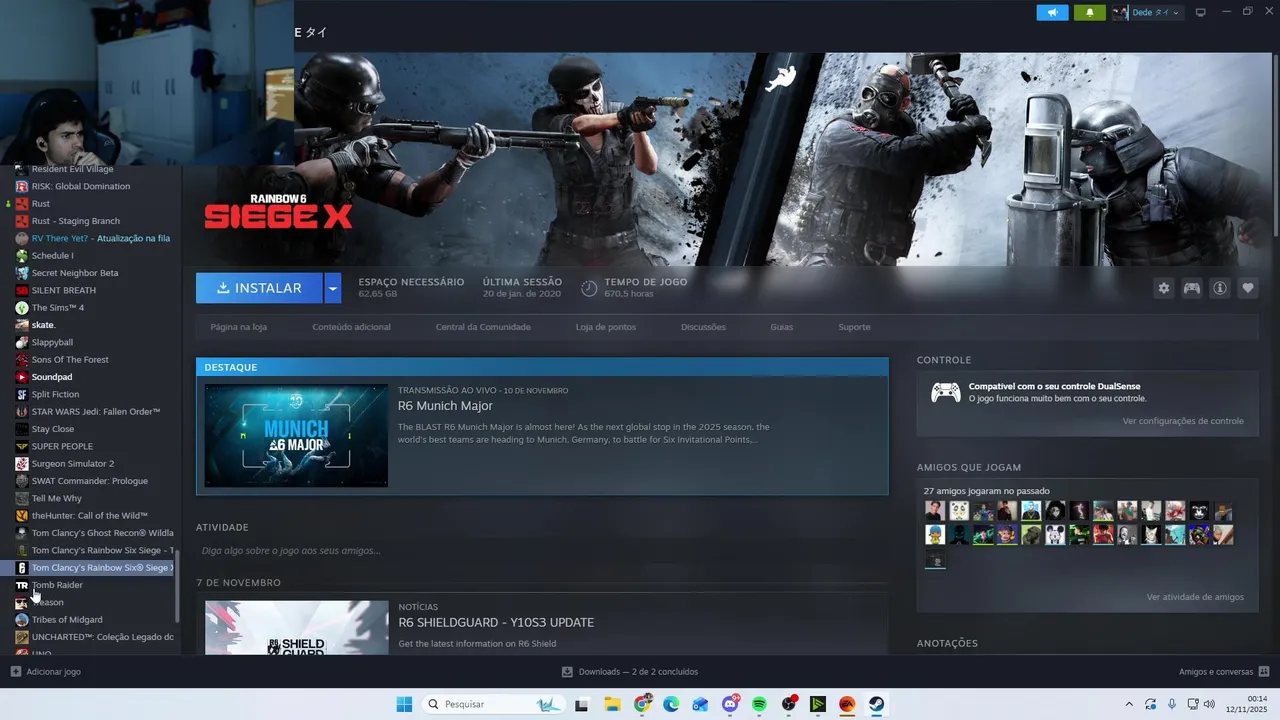Open the Windows Start button
This screenshot has height=720, width=1280.
404,704
